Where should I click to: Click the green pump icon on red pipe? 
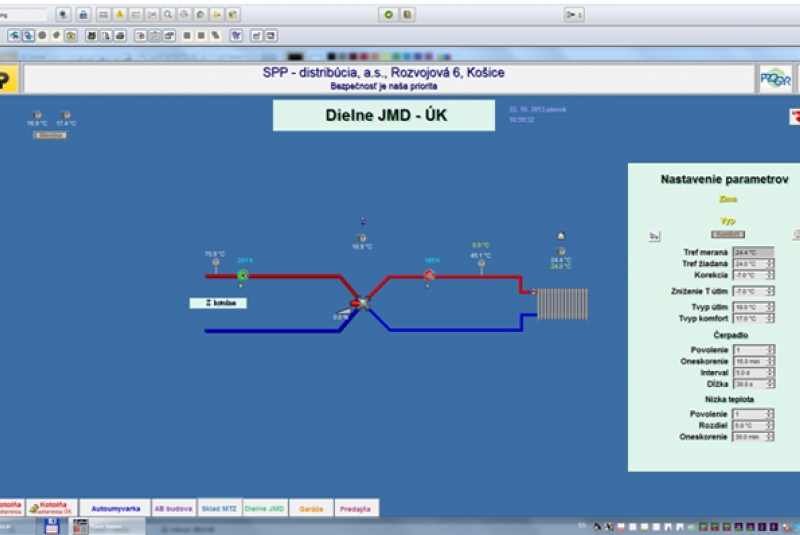pos(243,275)
